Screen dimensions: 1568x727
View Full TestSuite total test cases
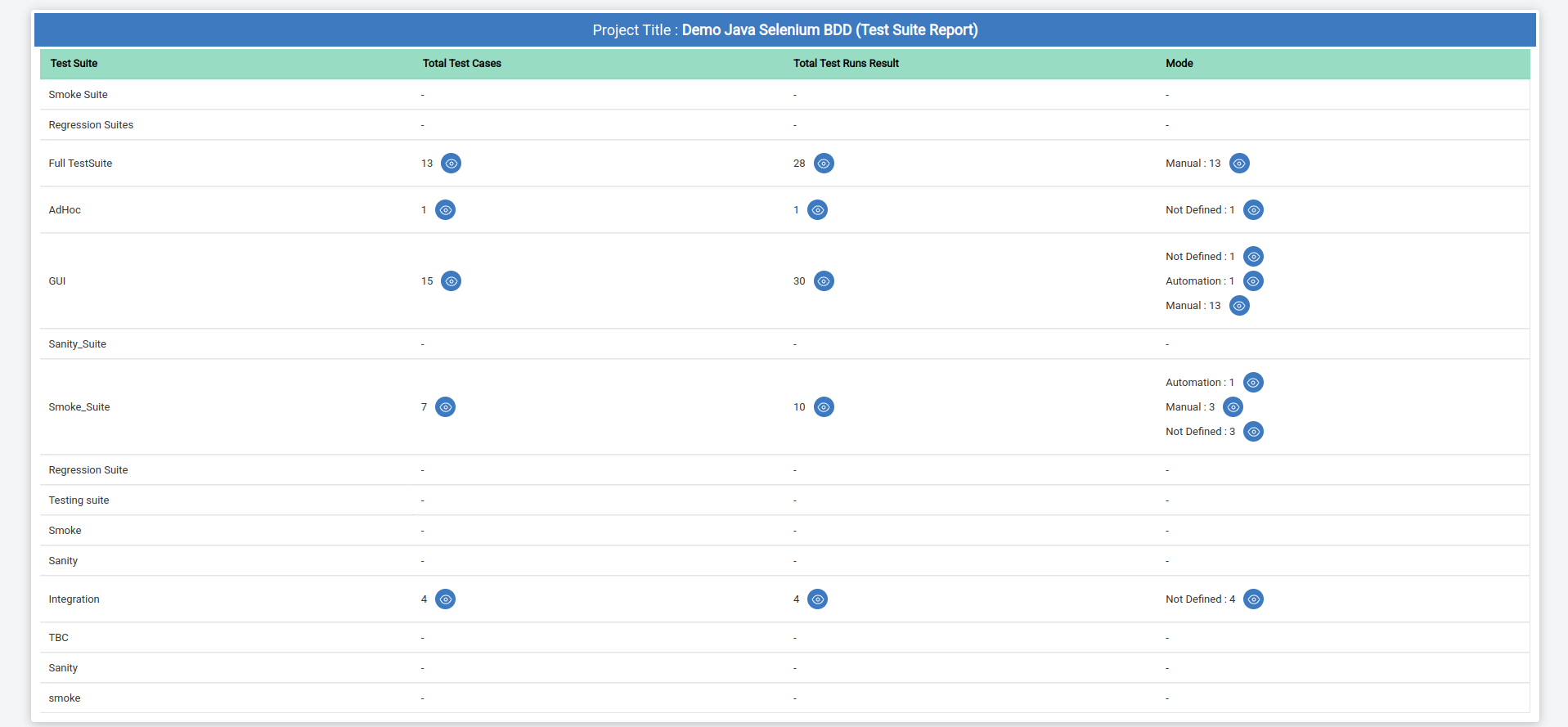[451, 164]
